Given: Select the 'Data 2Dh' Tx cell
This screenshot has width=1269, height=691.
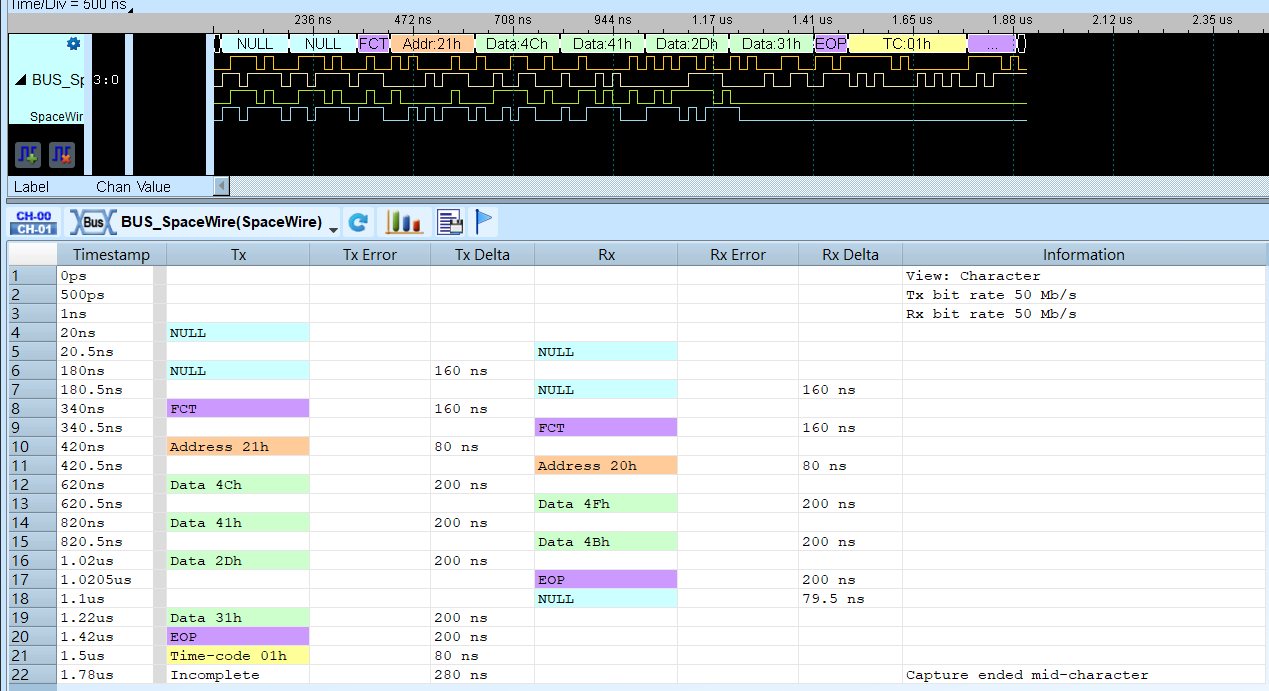Looking at the screenshot, I should pyautogui.click(x=238, y=561).
